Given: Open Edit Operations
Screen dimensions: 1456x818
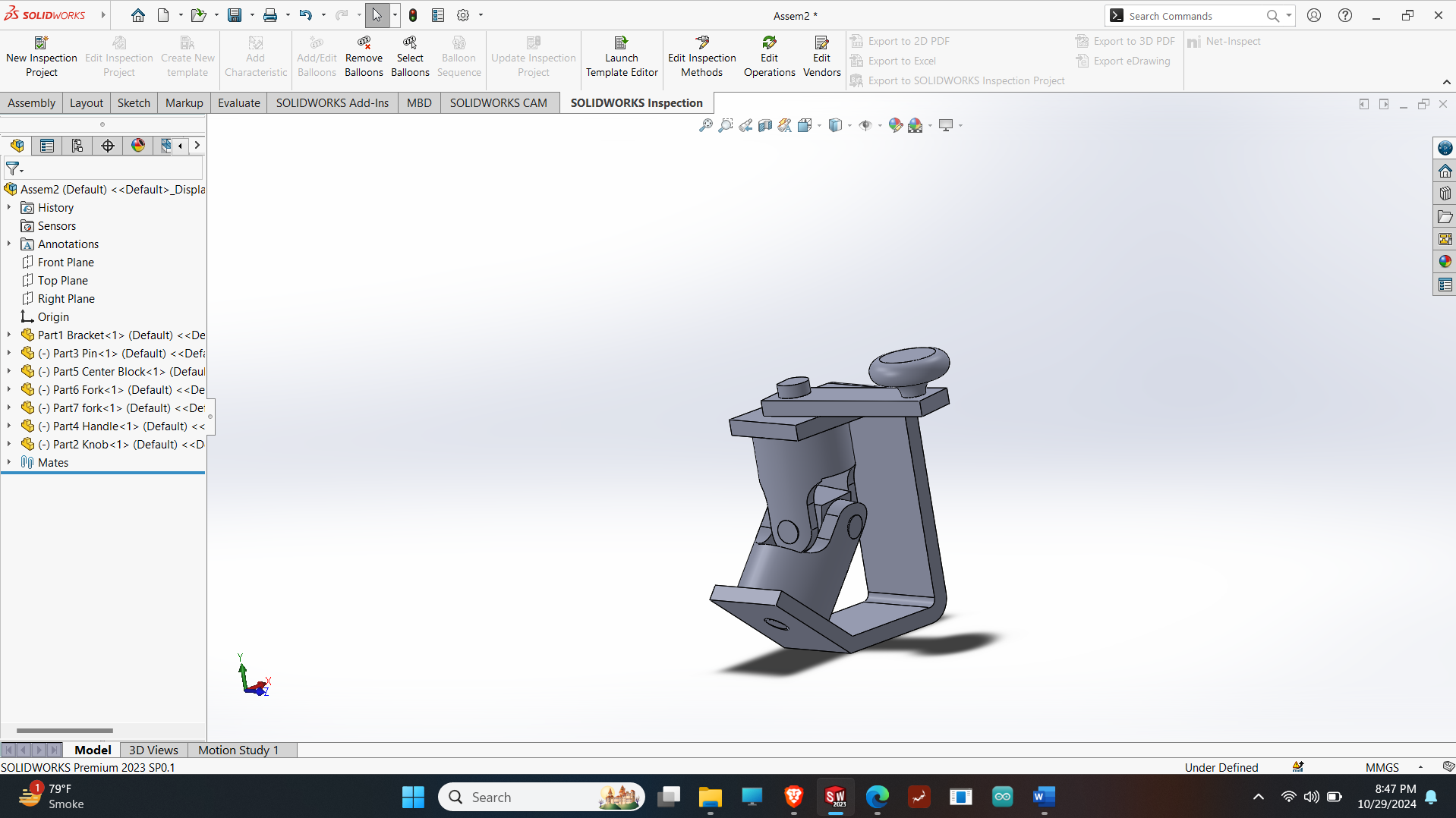Looking at the screenshot, I should coord(769,57).
